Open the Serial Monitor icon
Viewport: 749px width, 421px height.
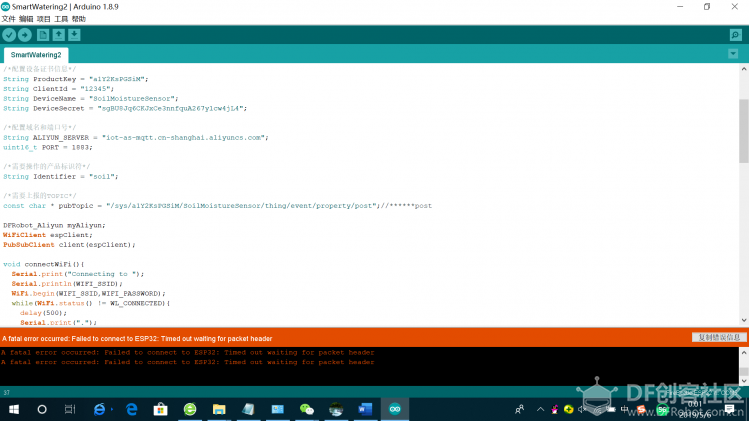click(736, 35)
